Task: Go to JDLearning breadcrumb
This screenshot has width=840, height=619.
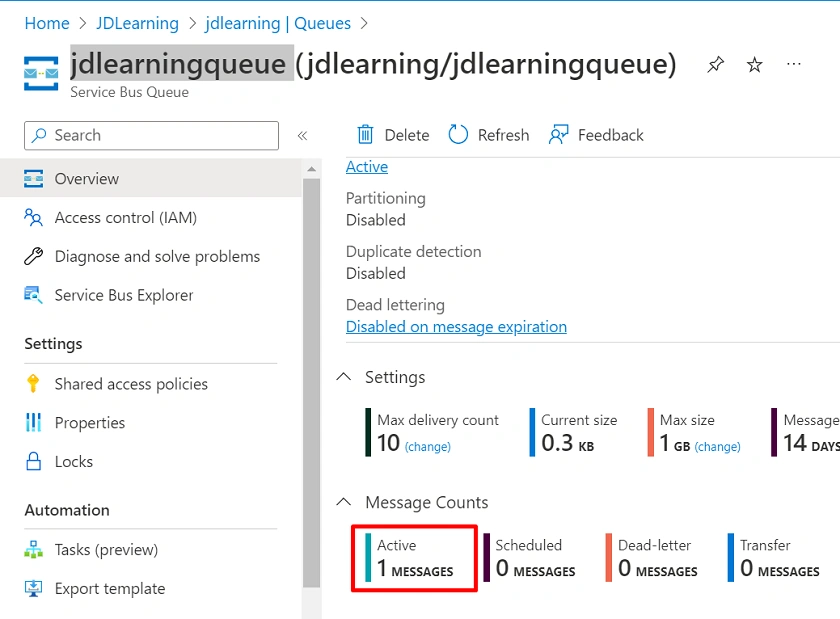Action: (137, 24)
